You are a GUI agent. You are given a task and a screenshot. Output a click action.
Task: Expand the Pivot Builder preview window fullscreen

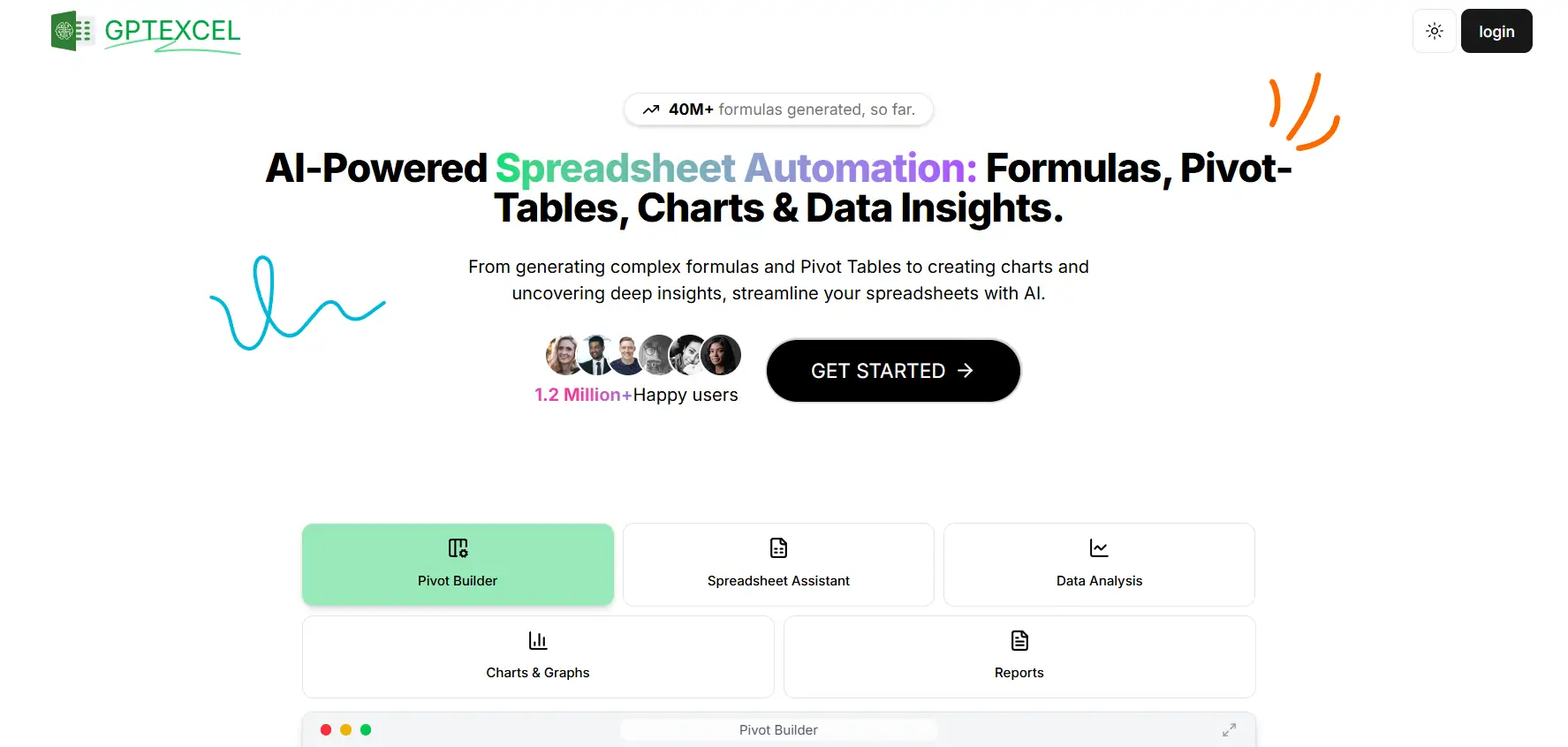click(1229, 730)
